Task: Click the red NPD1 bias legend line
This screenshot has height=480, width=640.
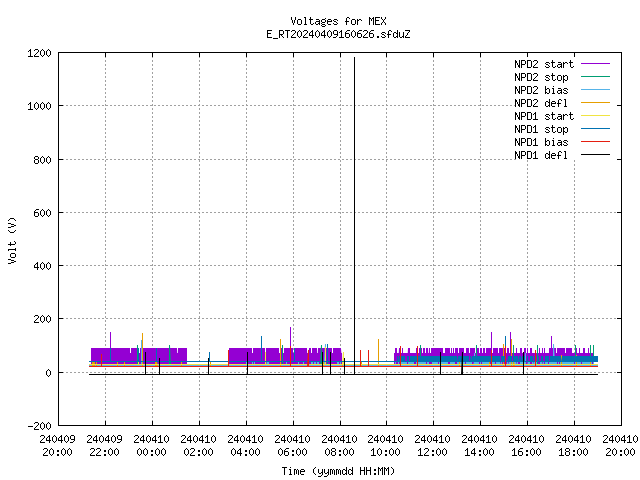Action: pyautogui.click(x=596, y=142)
